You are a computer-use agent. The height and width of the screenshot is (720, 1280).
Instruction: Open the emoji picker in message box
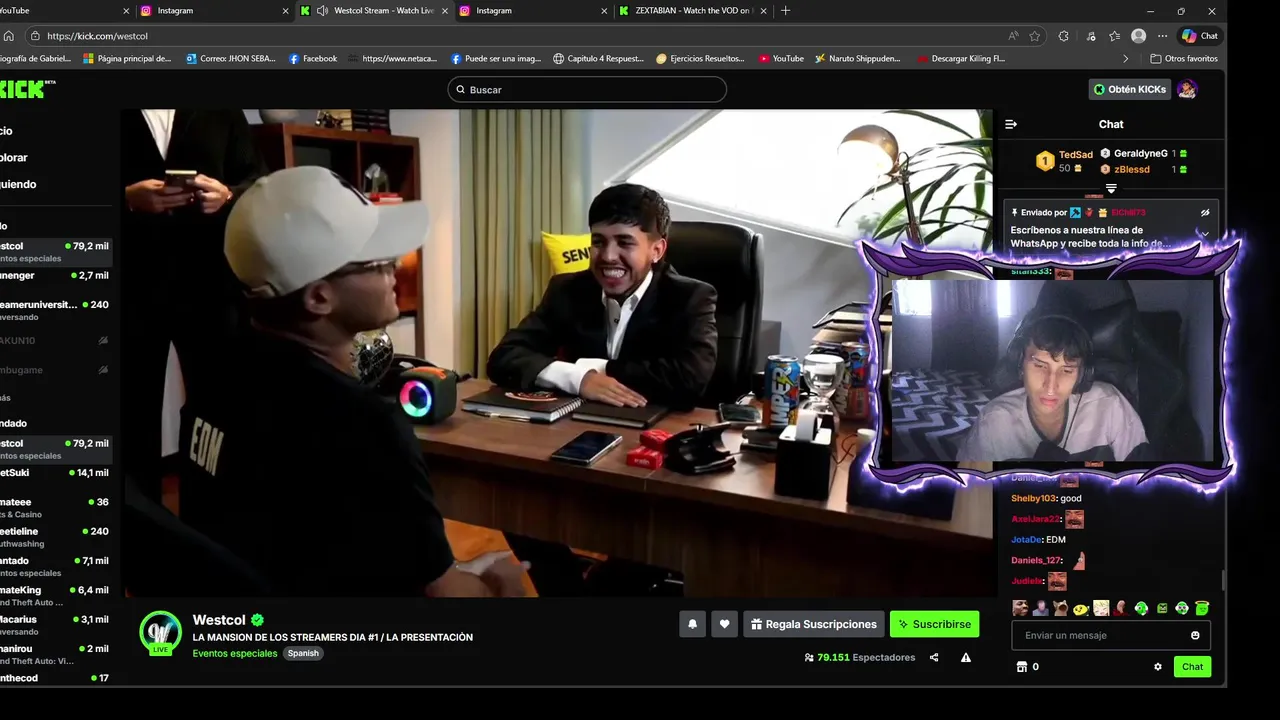1195,635
